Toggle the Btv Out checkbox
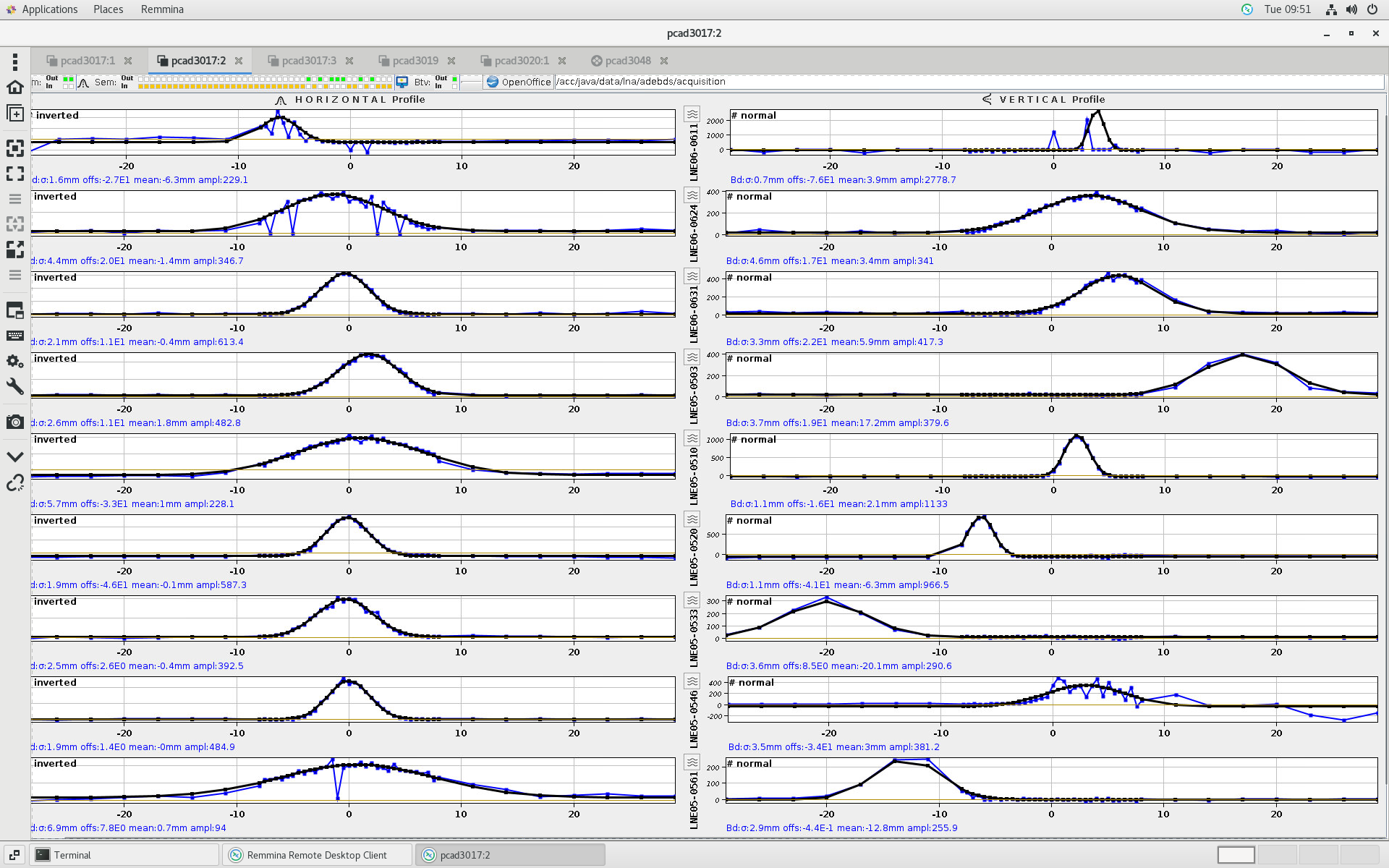 [454, 78]
